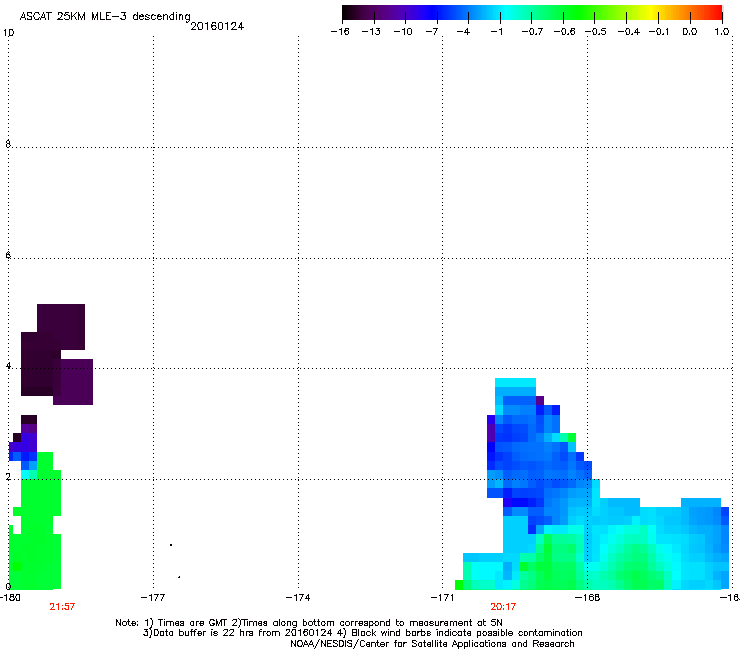Click the colorbar label -7
Image resolution: width=740 pixels, height=650 pixels.
click(432, 32)
